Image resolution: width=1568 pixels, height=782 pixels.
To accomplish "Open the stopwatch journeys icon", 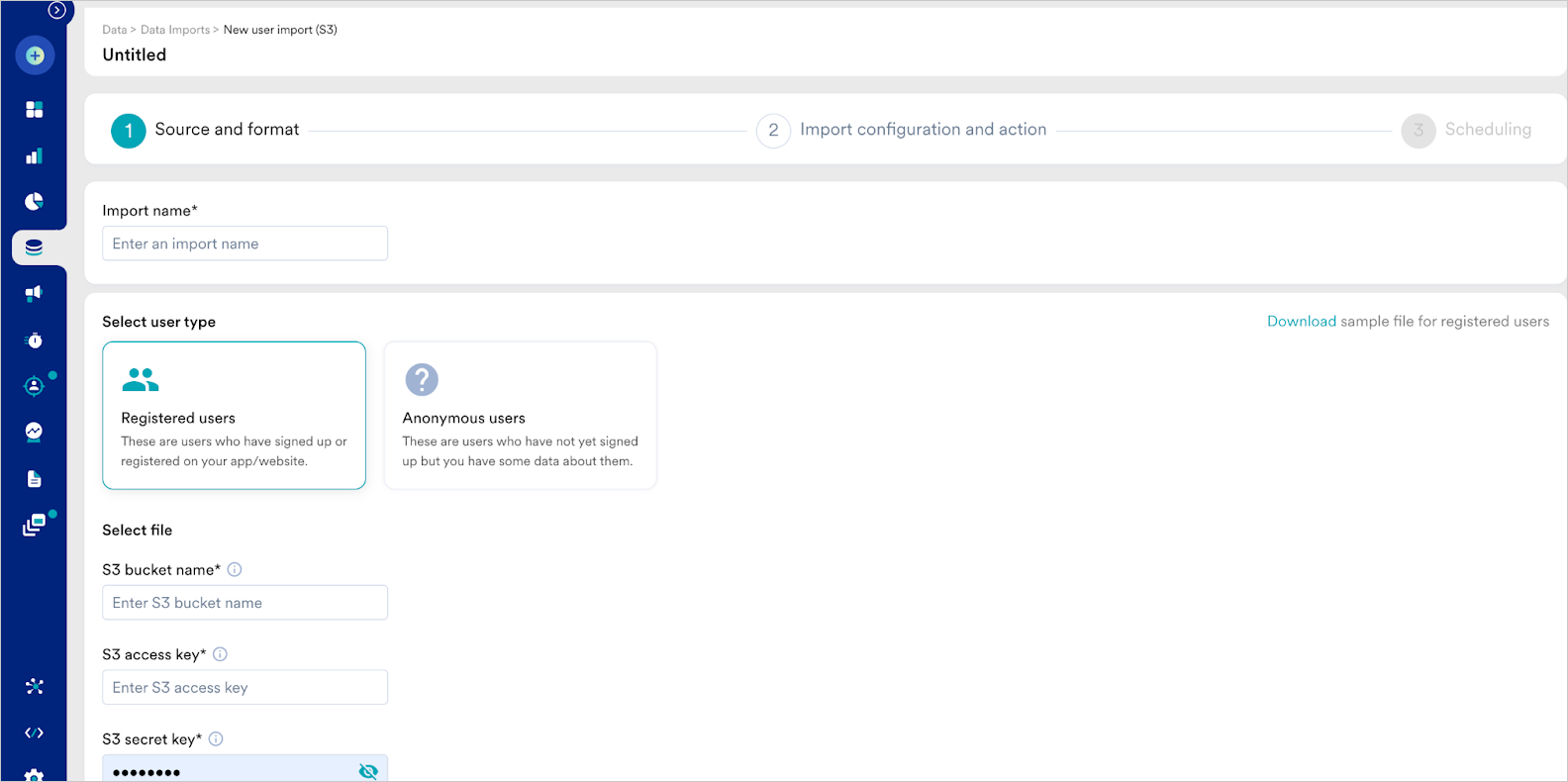I will coord(35,340).
